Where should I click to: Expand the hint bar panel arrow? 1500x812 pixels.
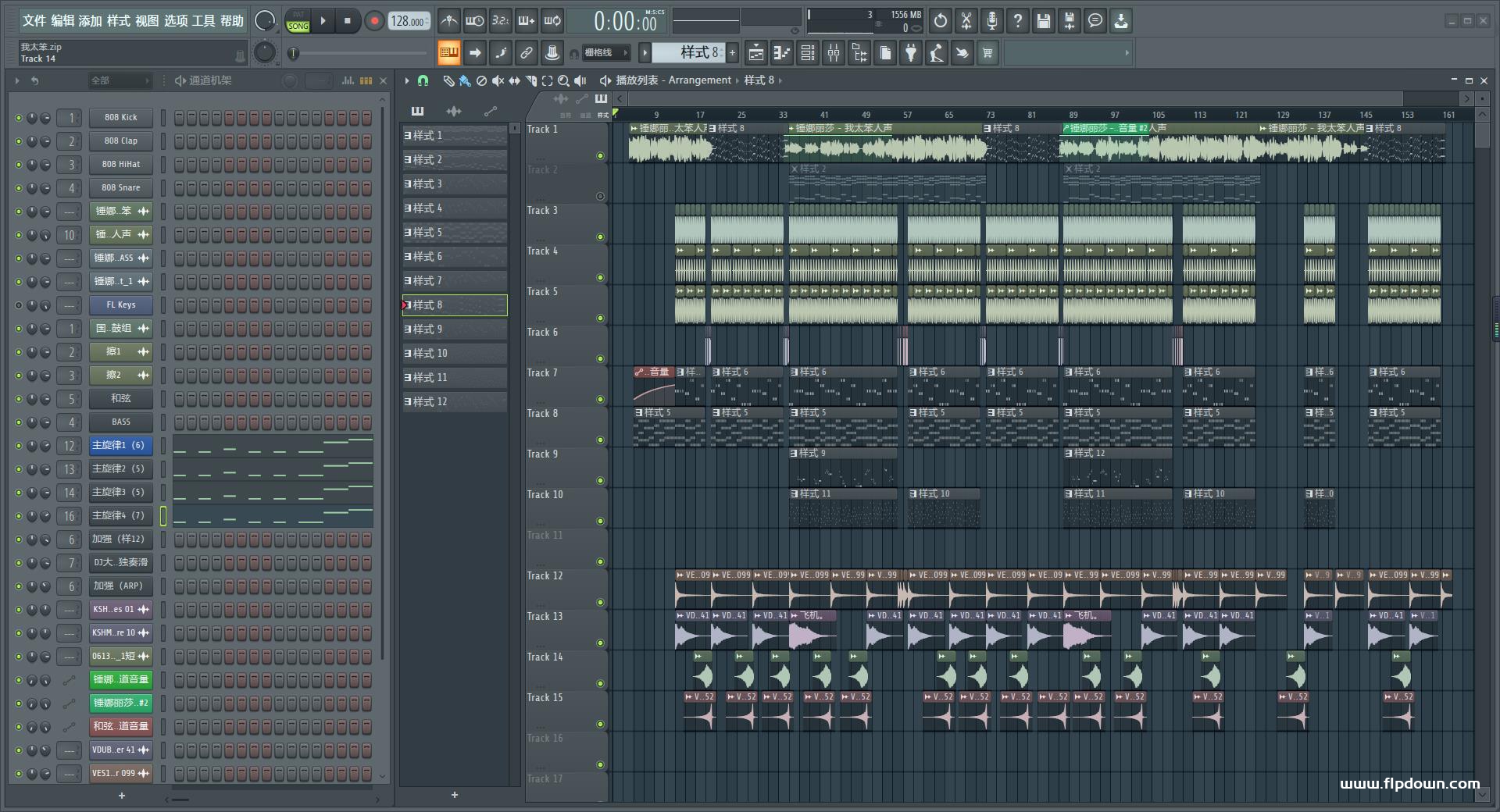tap(1127, 53)
